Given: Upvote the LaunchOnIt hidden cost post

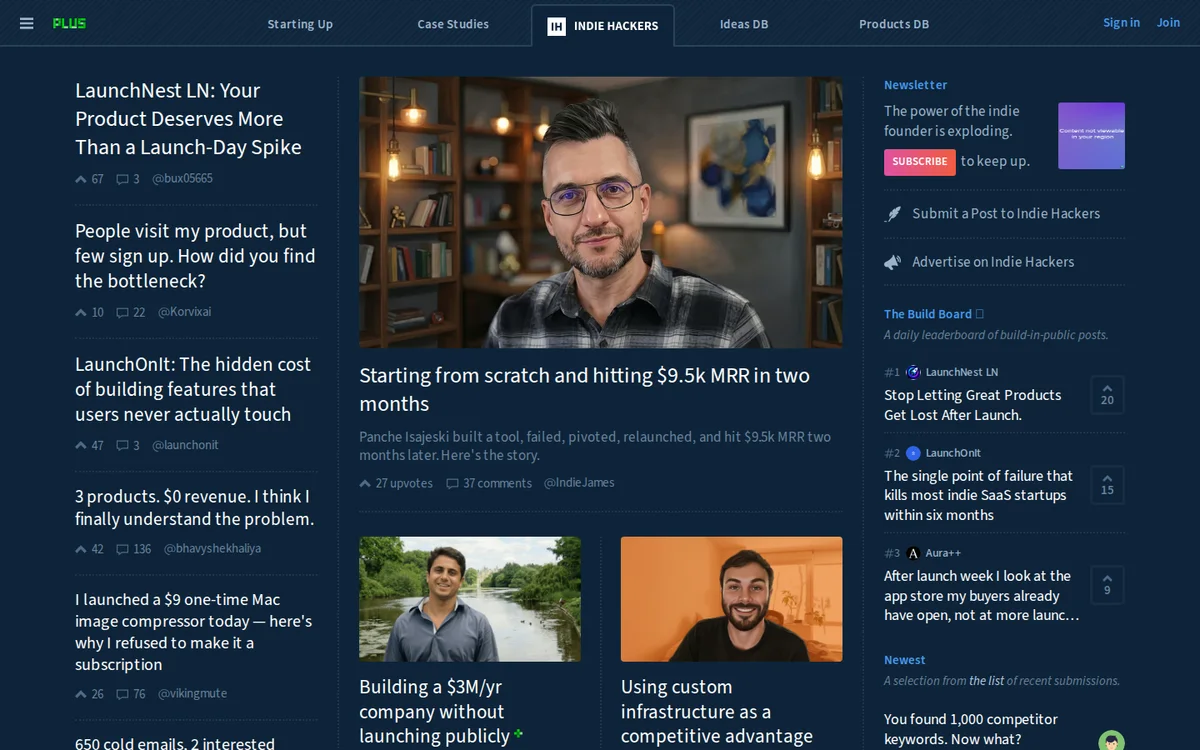Looking at the screenshot, I should coord(81,445).
